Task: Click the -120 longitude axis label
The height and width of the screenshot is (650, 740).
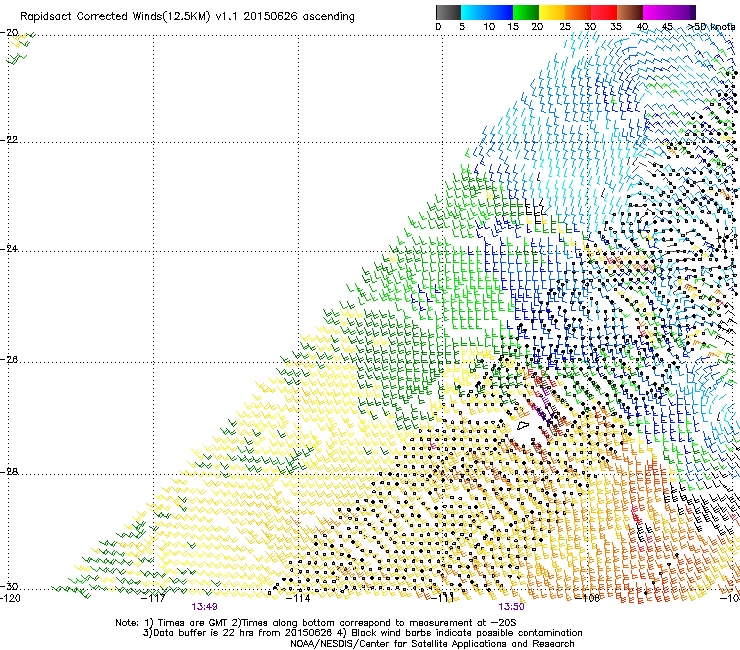Action: coord(10,598)
